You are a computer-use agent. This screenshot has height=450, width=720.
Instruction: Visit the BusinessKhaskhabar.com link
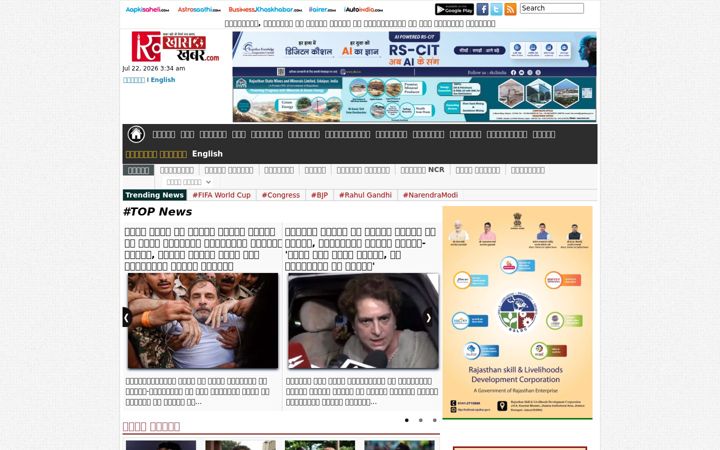coord(265,10)
